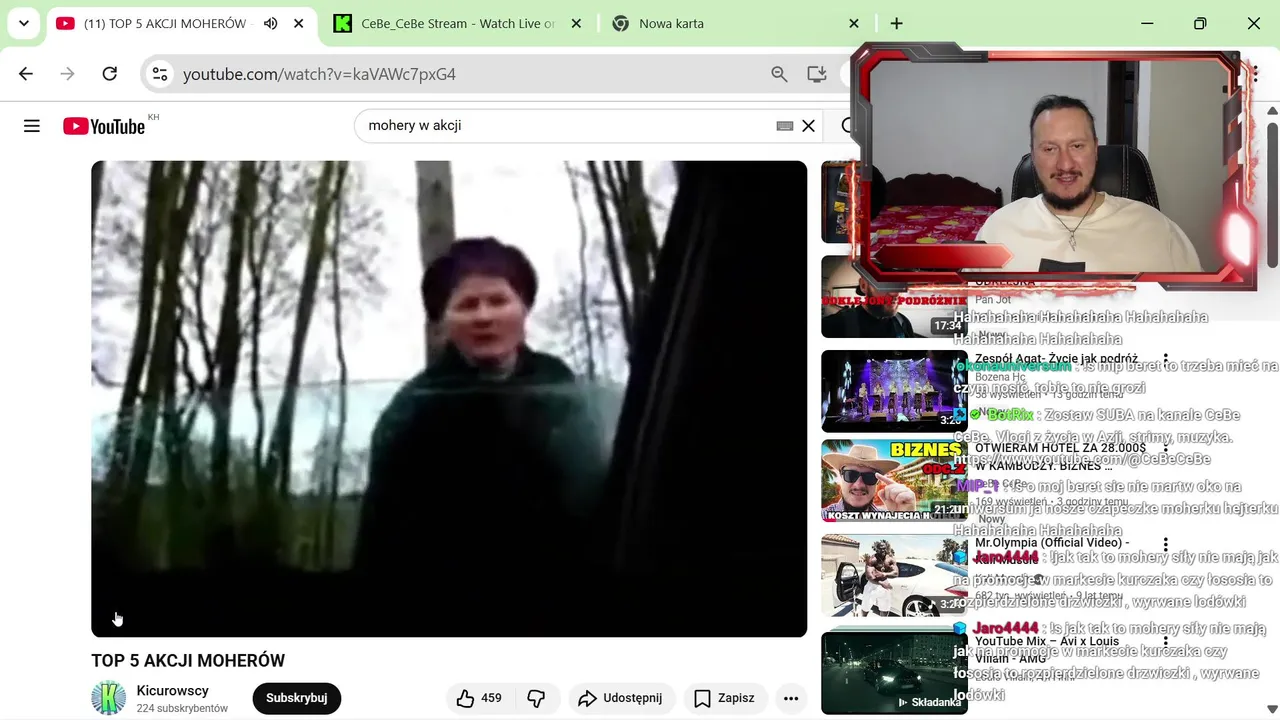Click the '224 subskrybentów' subscriber count
Viewport: 1280px width, 720px height.
point(182,708)
